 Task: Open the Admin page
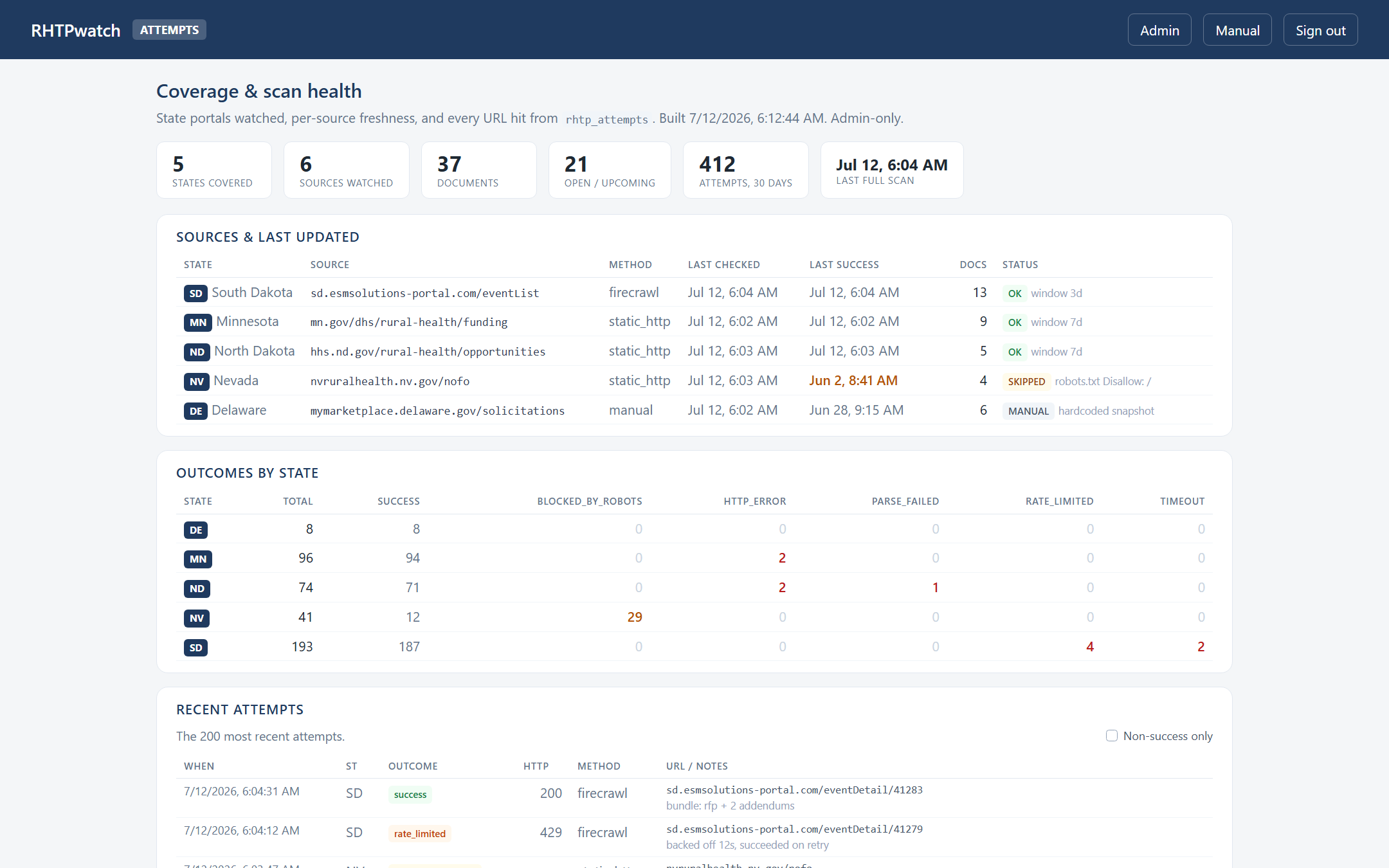coord(1159,30)
